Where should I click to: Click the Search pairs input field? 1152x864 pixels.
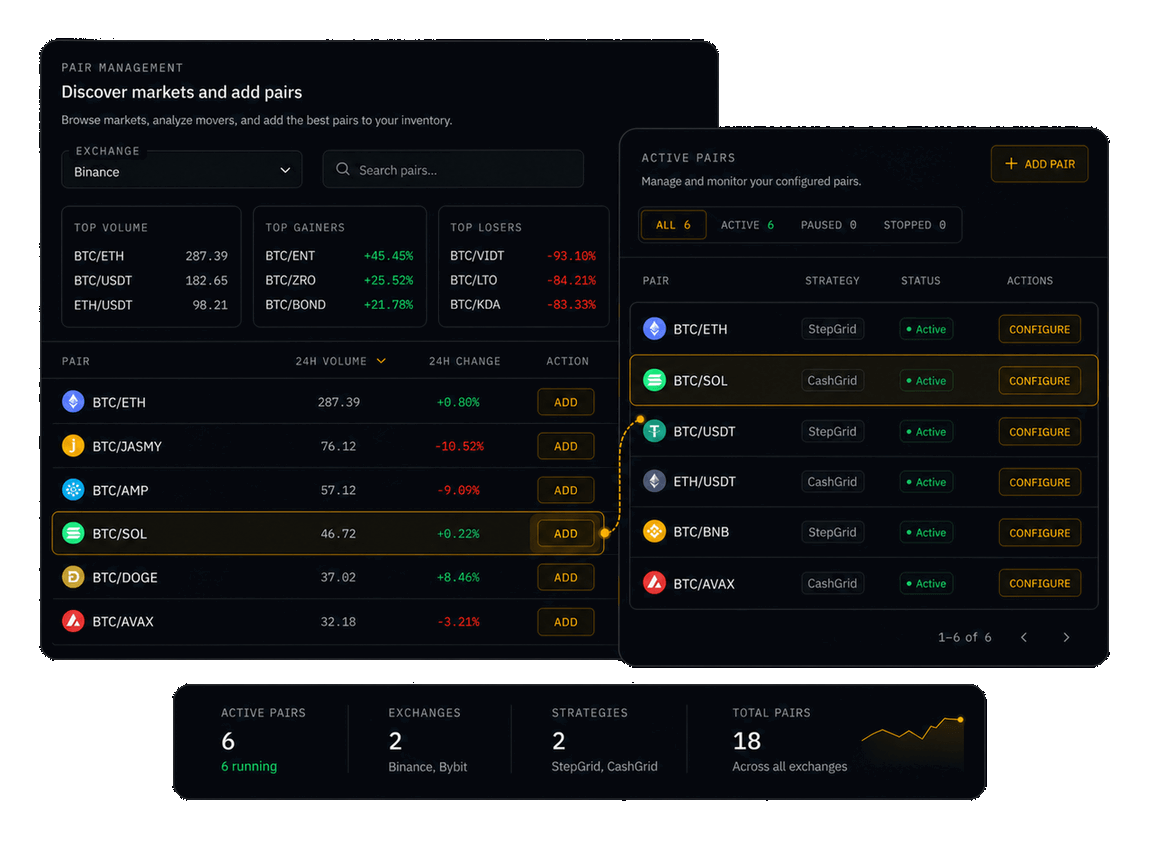(453, 170)
